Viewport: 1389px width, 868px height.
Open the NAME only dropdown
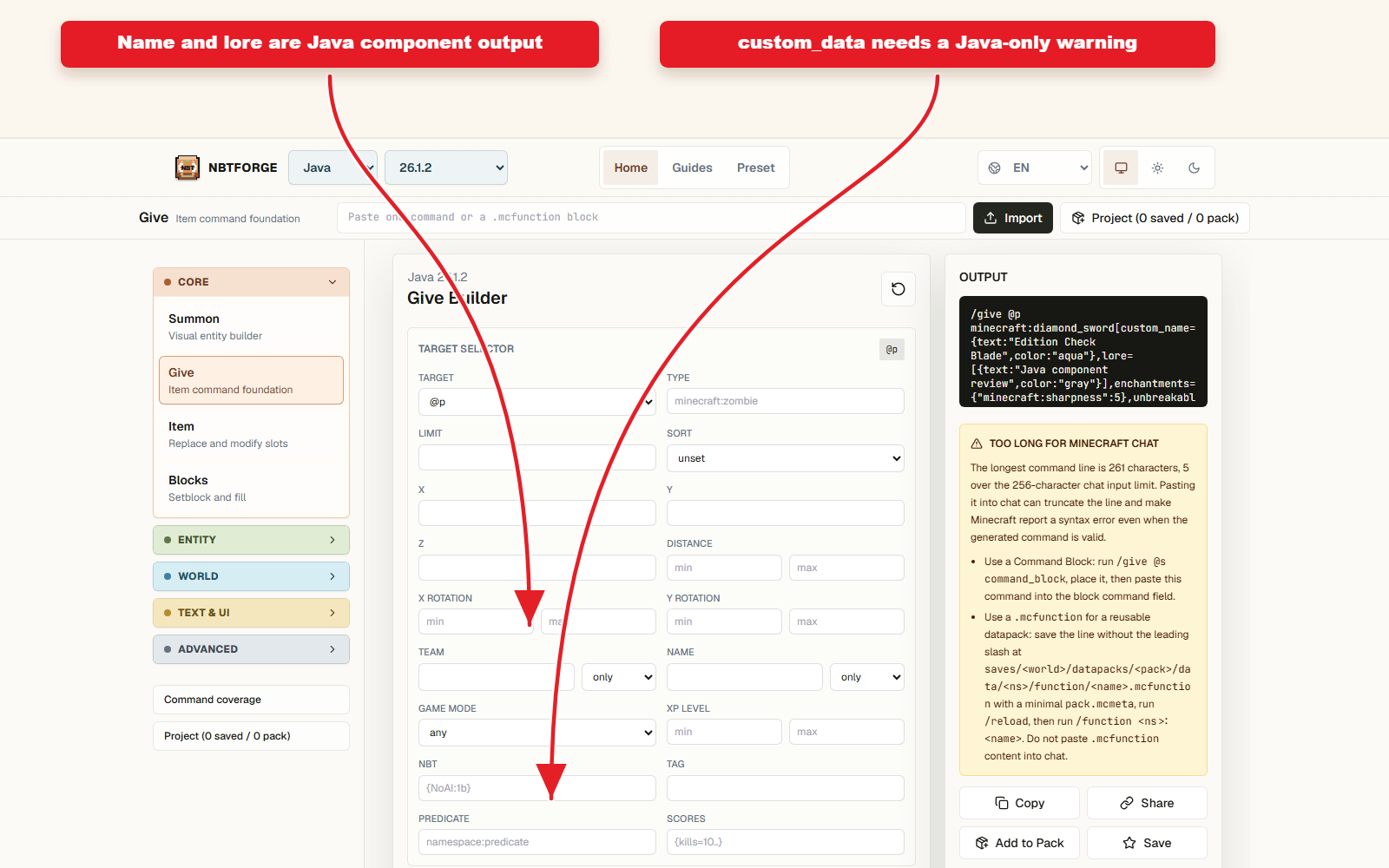tap(867, 677)
